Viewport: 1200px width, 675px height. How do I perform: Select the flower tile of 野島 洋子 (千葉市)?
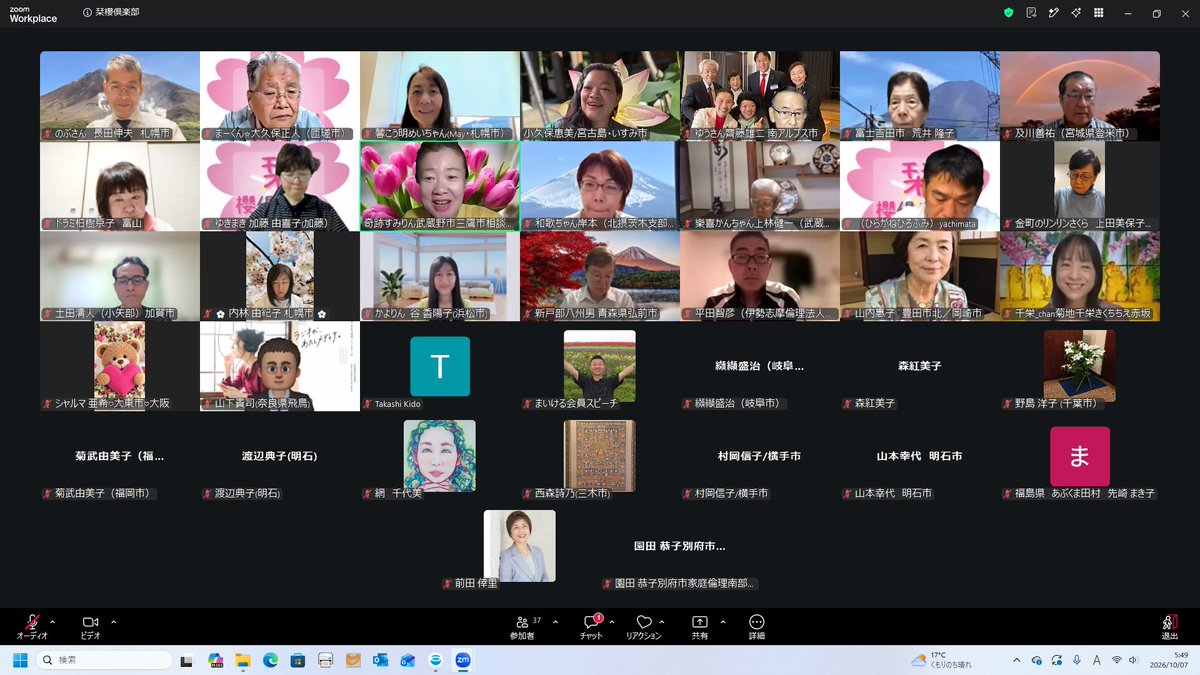[1080, 366]
